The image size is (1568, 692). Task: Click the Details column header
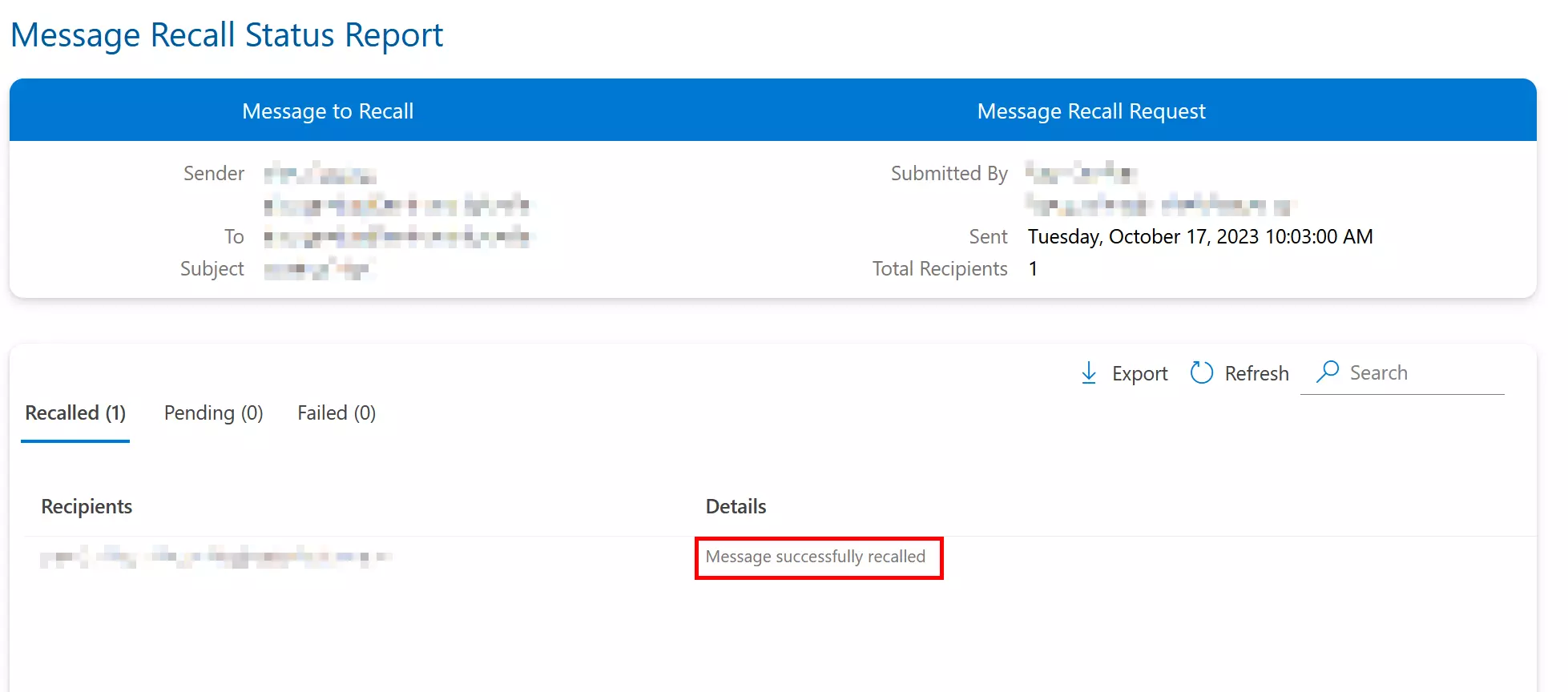tap(736, 507)
